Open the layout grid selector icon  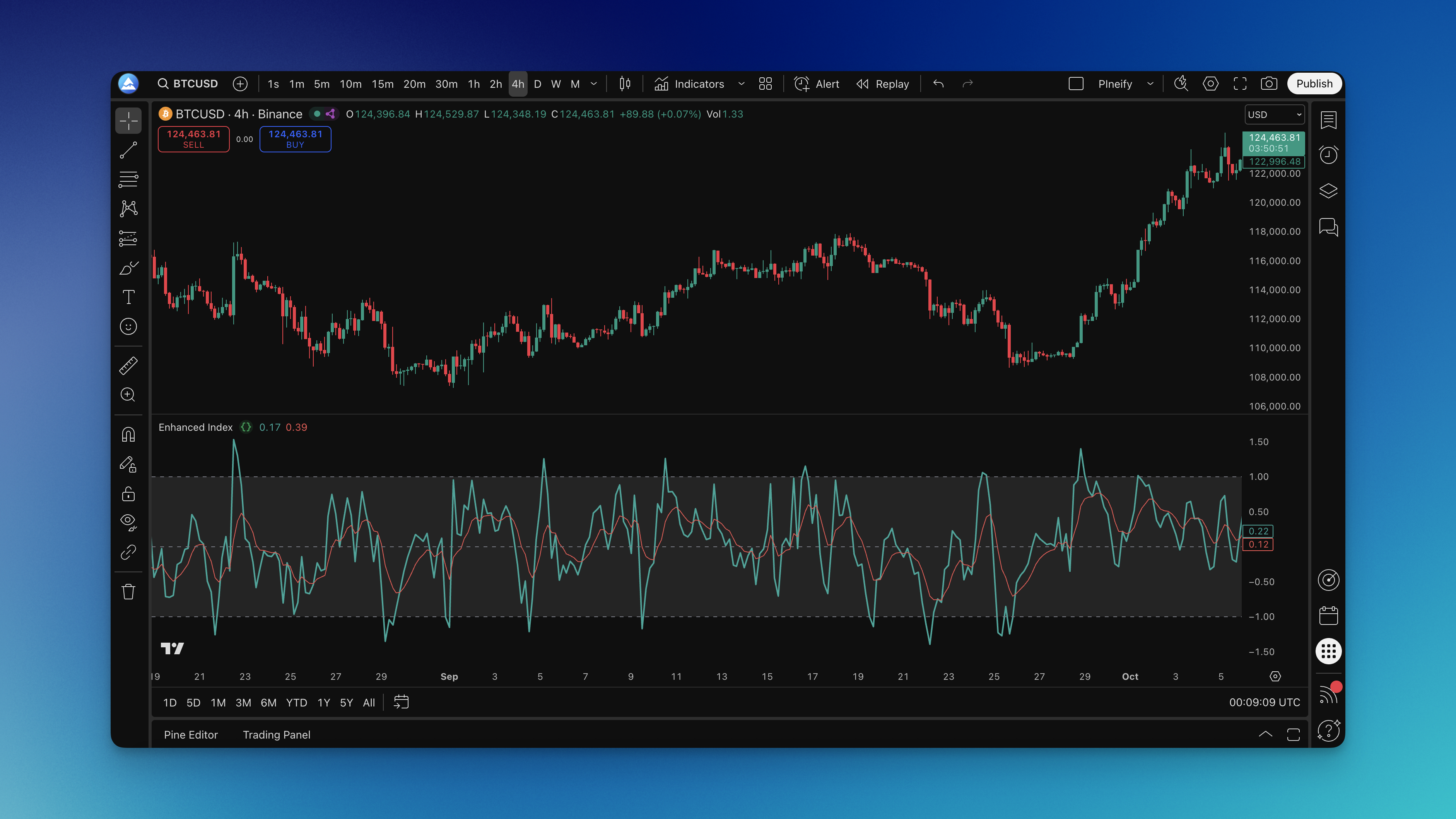tap(765, 84)
